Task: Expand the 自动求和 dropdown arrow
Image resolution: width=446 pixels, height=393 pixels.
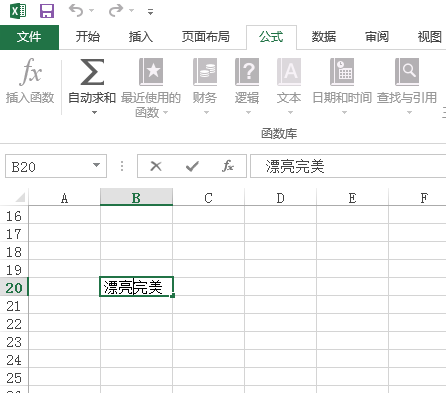Action: click(x=95, y=113)
